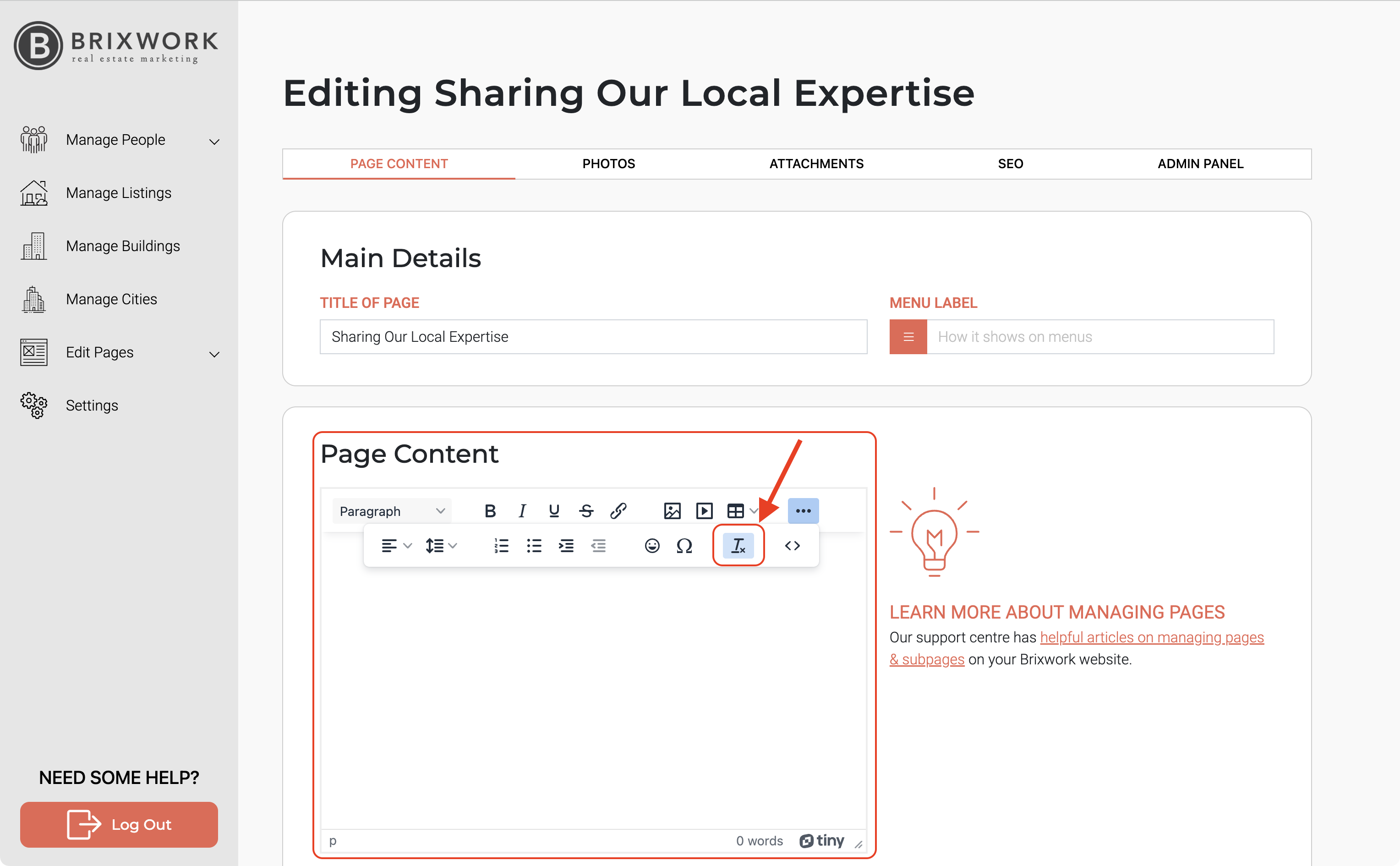The image size is (1400, 866).
Task: Toggle bold formatting in editor
Action: (x=490, y=510)
